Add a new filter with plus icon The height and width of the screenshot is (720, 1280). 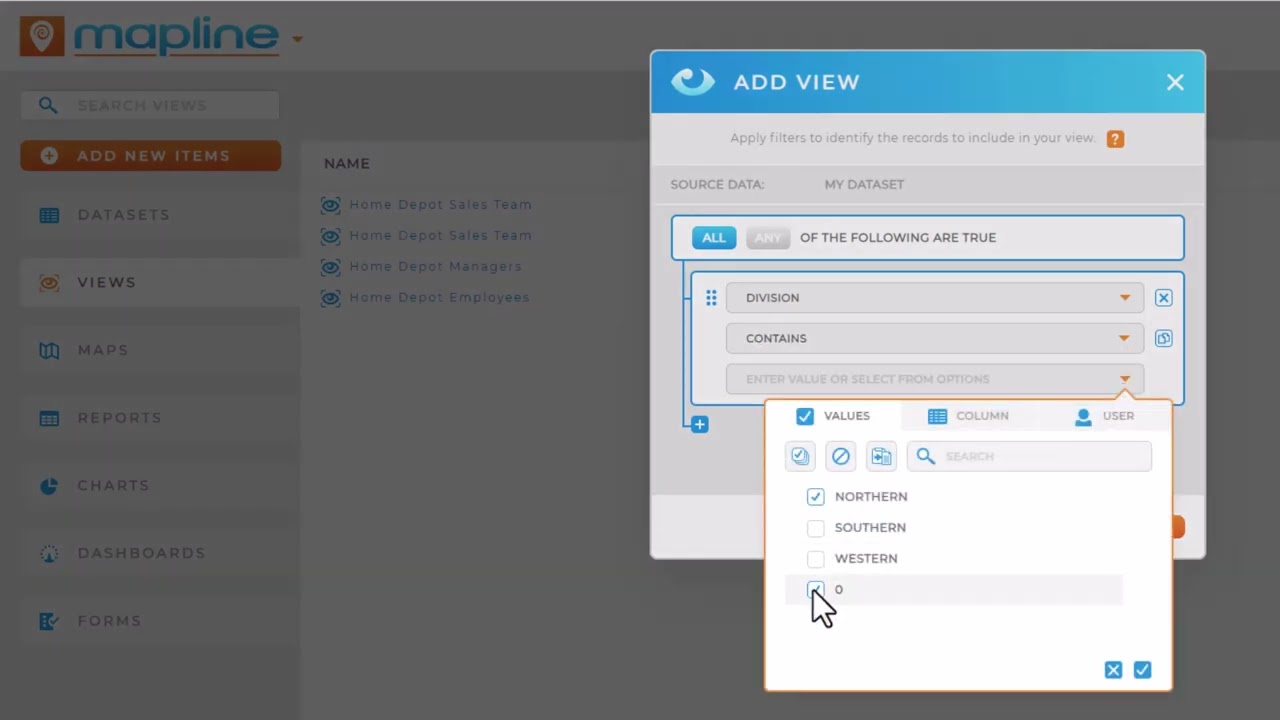point(700,425)
